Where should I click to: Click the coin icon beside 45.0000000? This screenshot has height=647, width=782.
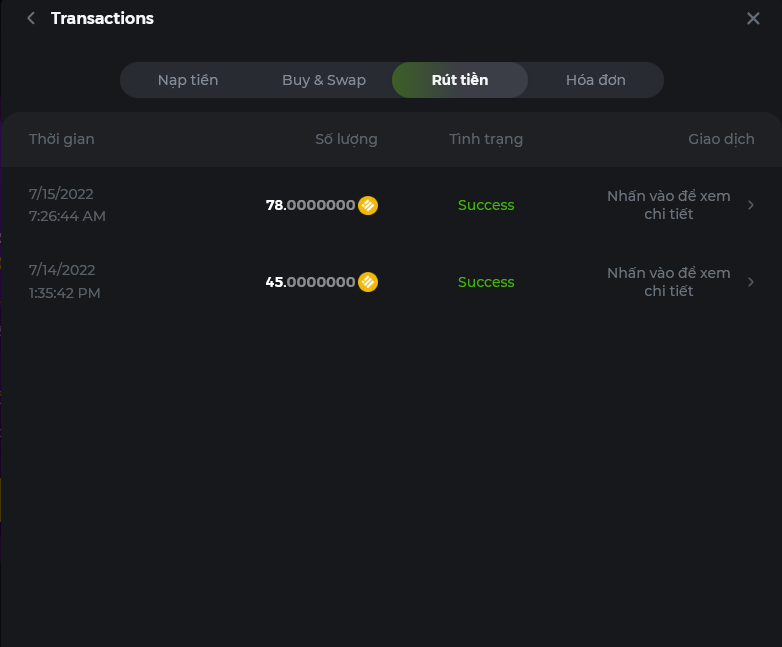pyautogui.click(x=368, y=282)
